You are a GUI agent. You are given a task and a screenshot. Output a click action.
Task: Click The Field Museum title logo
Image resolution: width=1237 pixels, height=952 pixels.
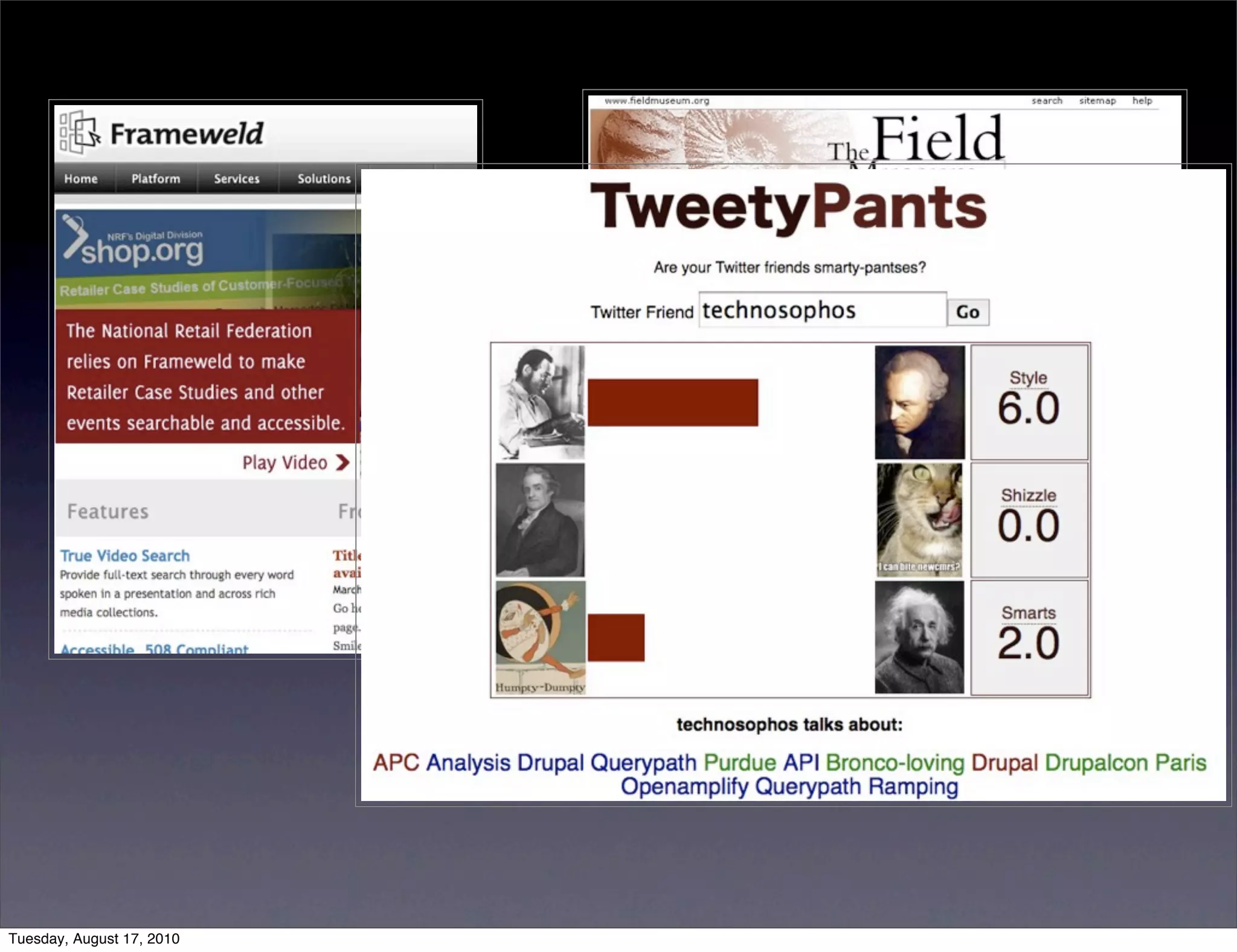(x=915, y=141)
